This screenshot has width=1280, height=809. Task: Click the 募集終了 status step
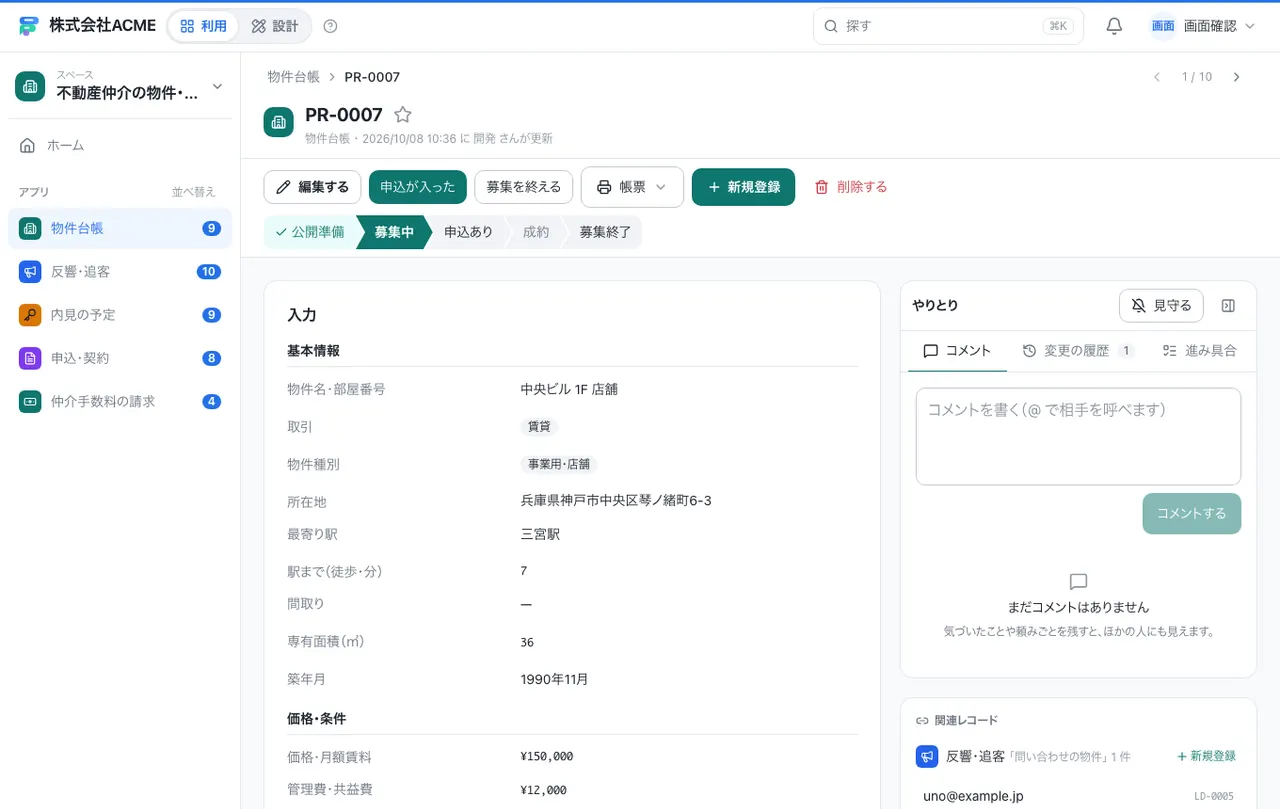pos(605,232)
